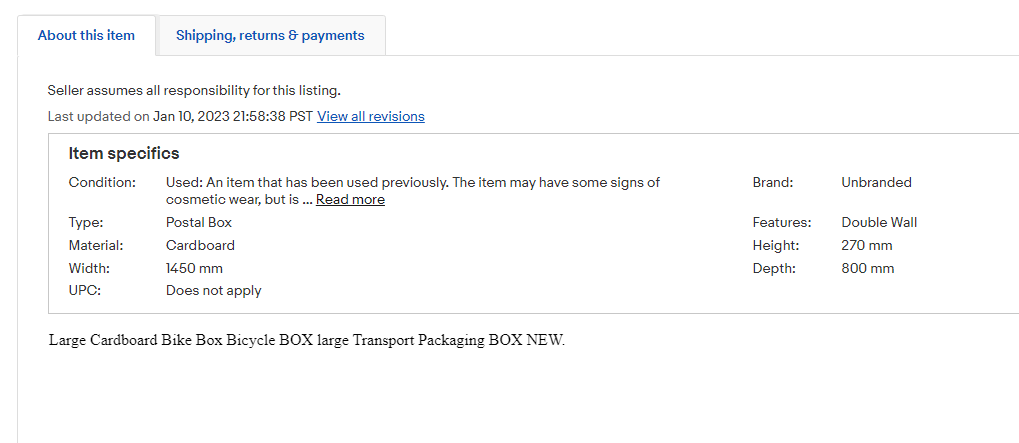This screenshot has height=443, width=1019.
Task: Click the 1450 mm width value
Action: [x=194, y=269]
